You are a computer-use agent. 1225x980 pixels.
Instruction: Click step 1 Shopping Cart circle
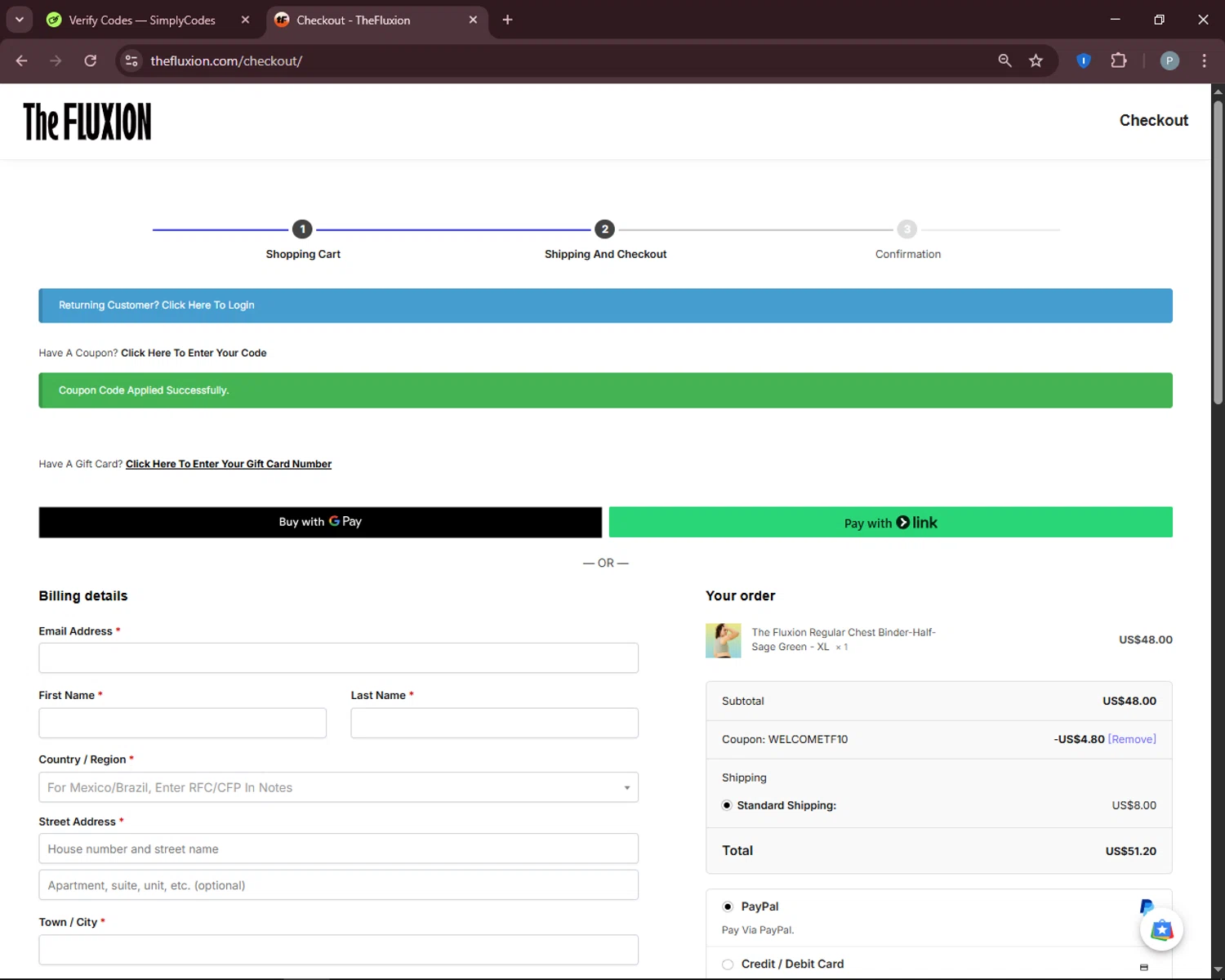[x=302, y=229]
